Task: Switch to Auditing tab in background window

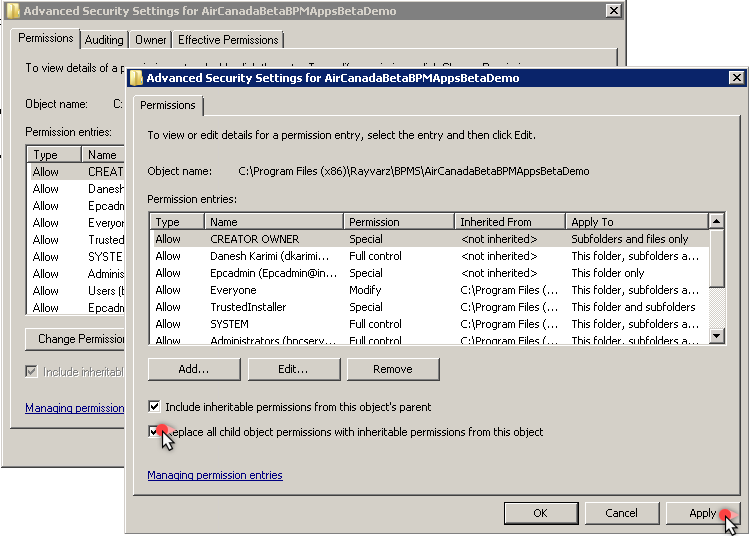Action: click(104, 40)
